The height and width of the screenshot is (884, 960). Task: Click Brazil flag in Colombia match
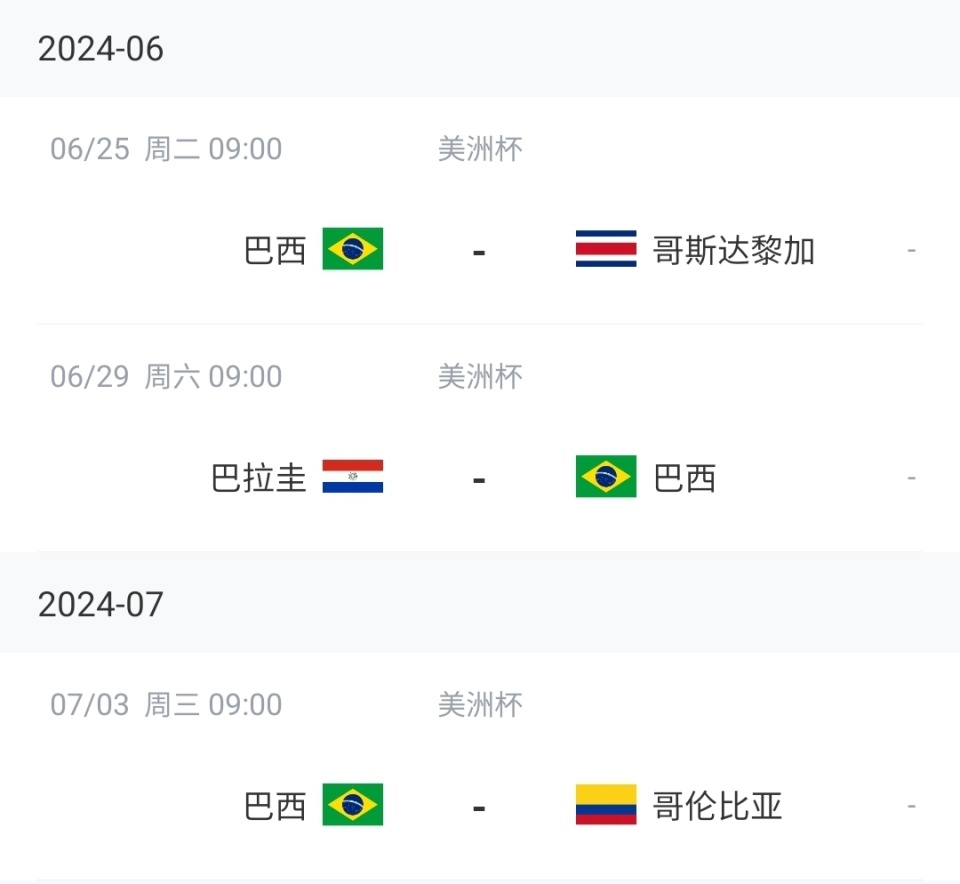point(352,805)
